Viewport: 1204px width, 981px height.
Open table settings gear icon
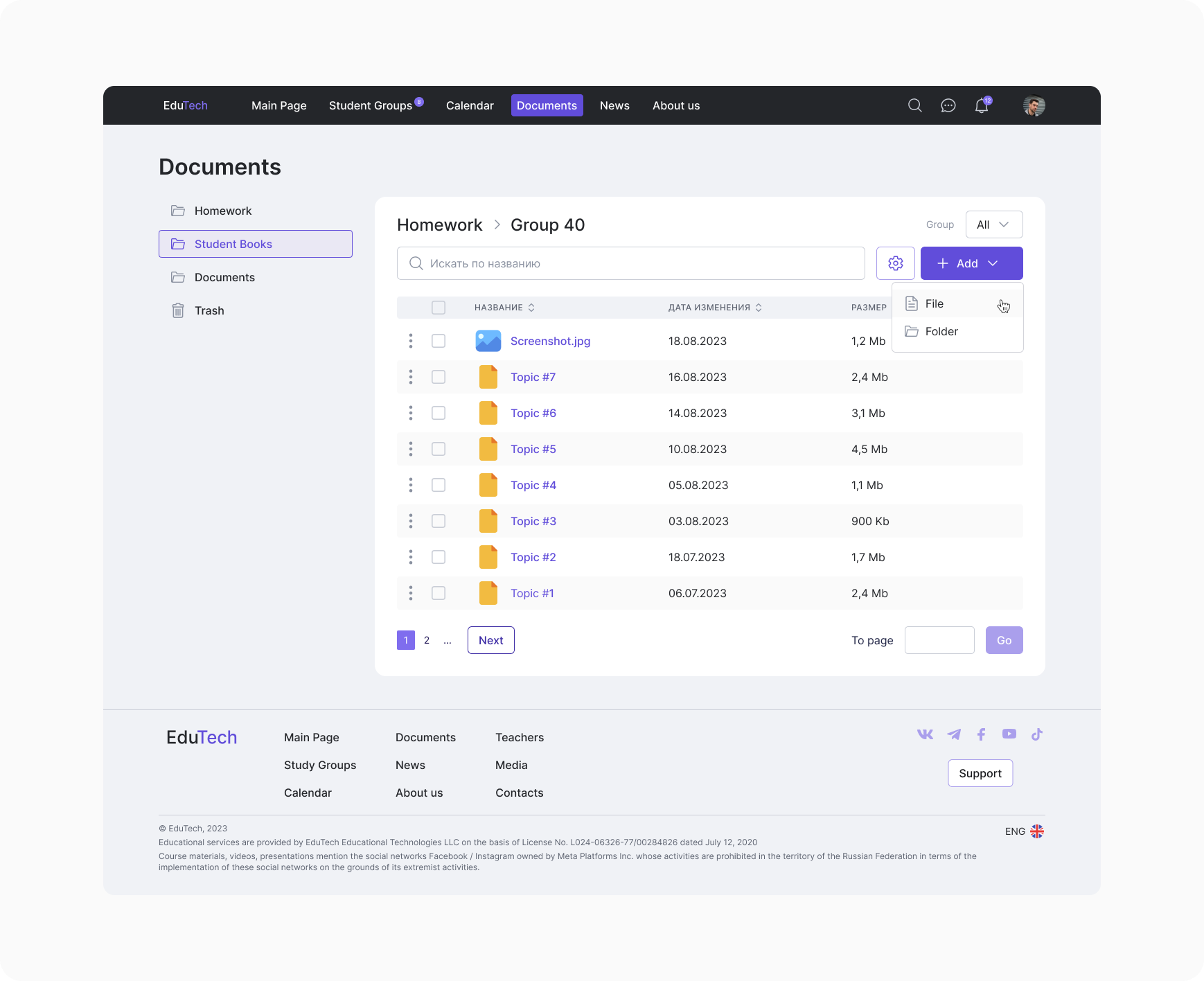[x=895, y=263]
